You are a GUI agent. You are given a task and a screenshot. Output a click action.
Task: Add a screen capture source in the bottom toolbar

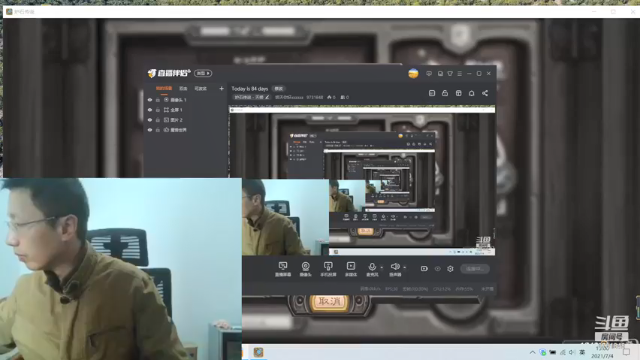tap(283, 269)
